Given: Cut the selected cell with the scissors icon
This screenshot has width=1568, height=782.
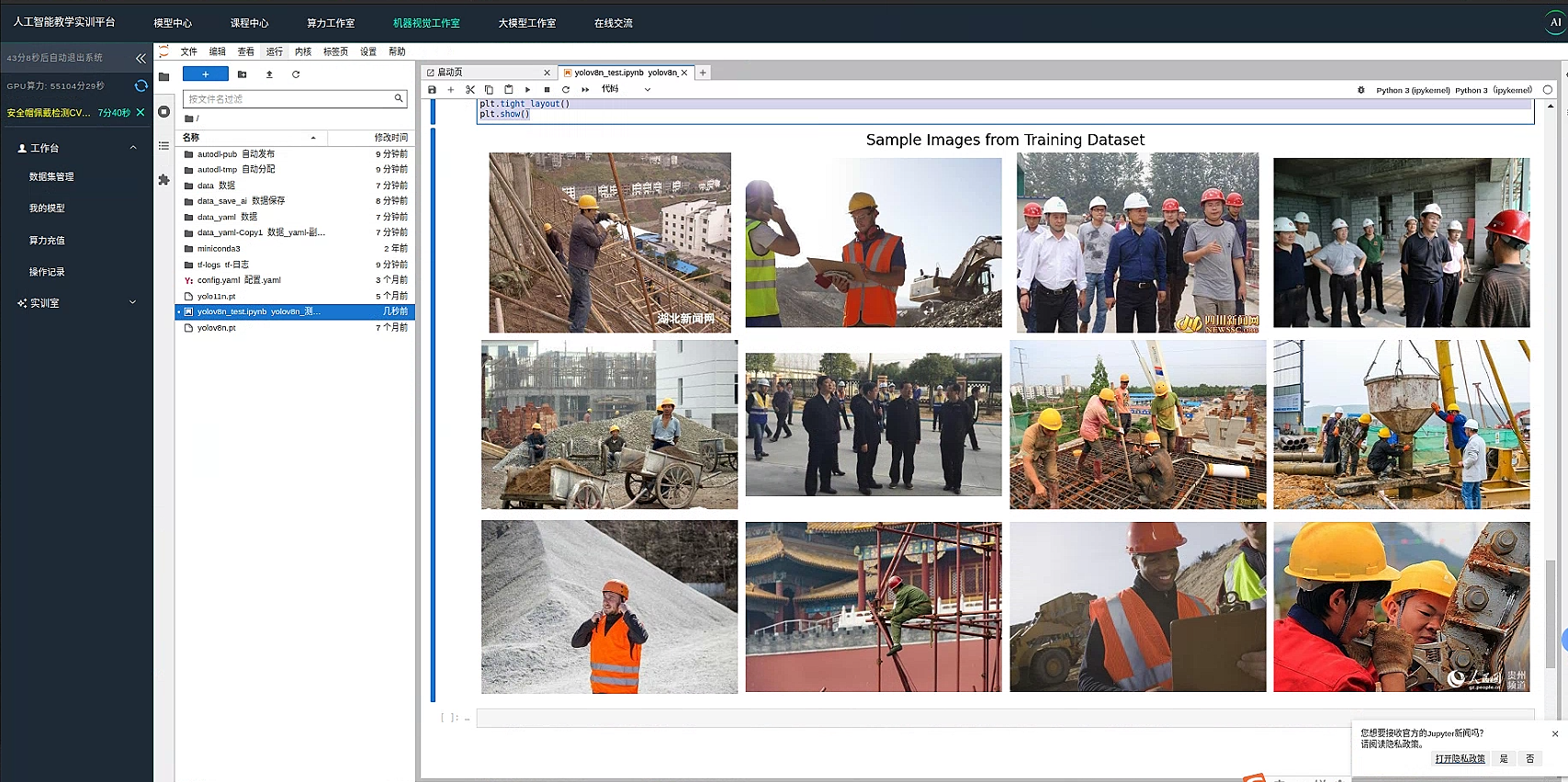Looking at the screenshot, I should pyautogui.click(x=470, y=90).
